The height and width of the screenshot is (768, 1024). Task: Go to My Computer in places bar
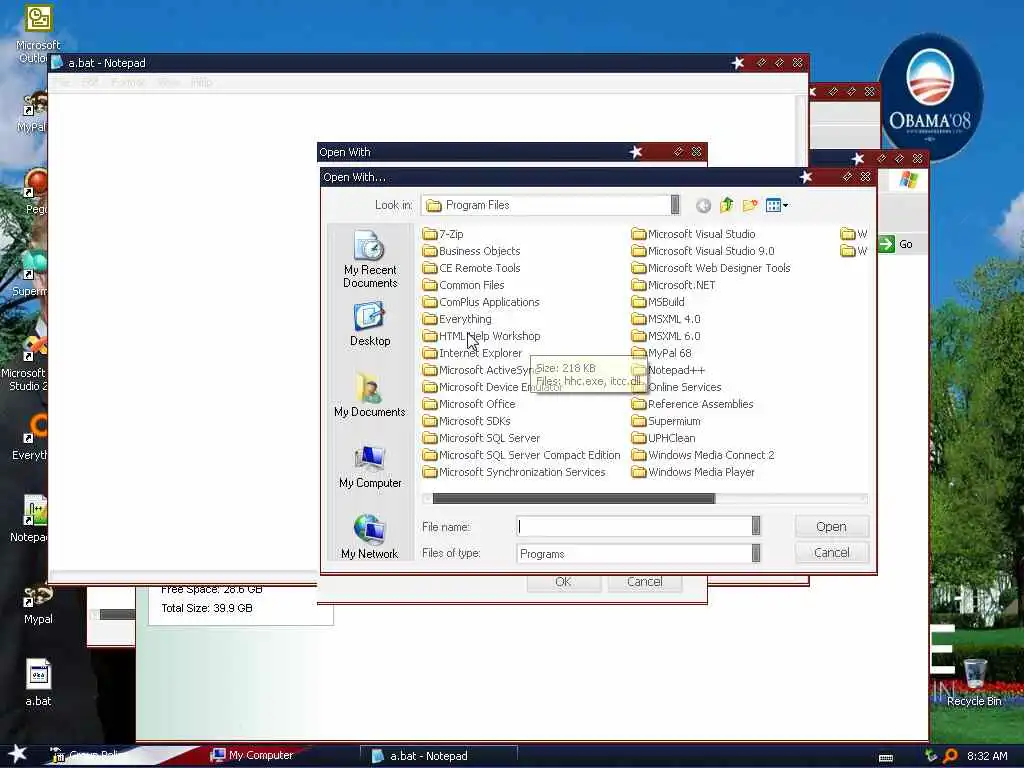(x=370, y=466)
